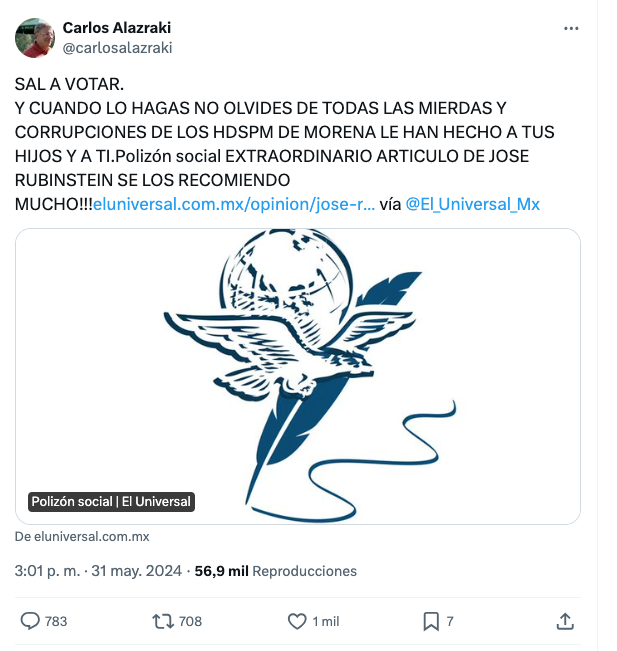Open the El Universal eagle preview card

pyautogui.click(x=298, y=376)
